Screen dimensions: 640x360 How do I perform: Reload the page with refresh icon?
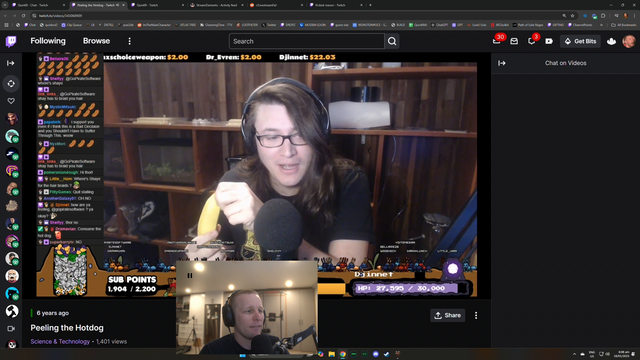click(x=23, y=16)
